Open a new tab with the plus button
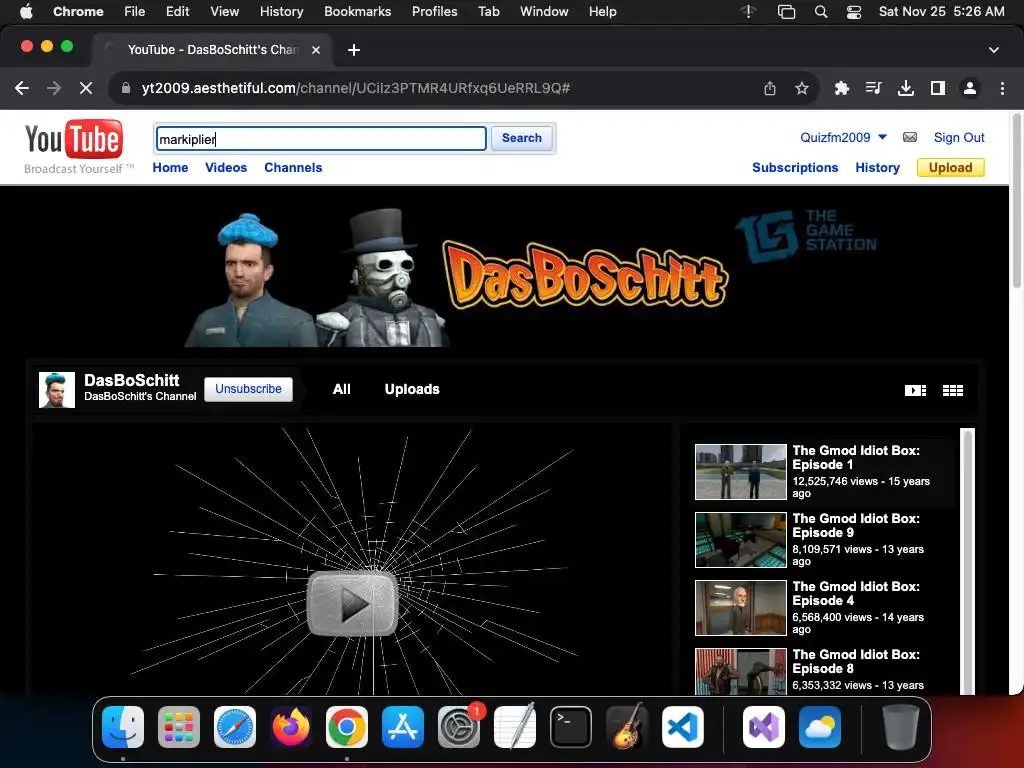This screenshot has width=1024, height=768. coord(354,50)
